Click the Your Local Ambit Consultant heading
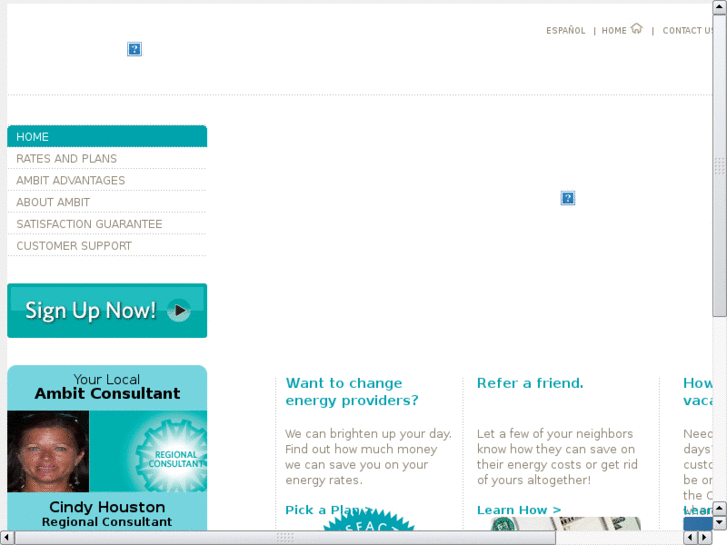 click(107, 387)
